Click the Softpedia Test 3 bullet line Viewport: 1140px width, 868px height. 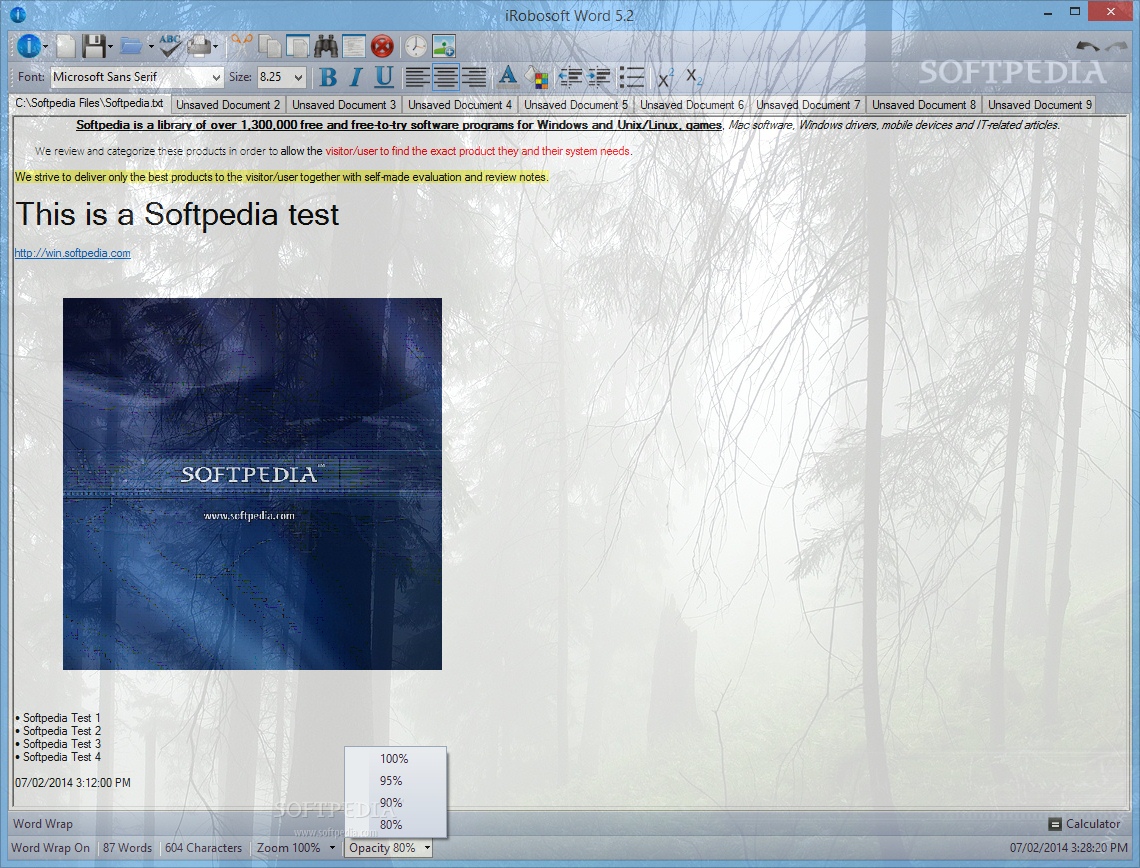(58, 744)
